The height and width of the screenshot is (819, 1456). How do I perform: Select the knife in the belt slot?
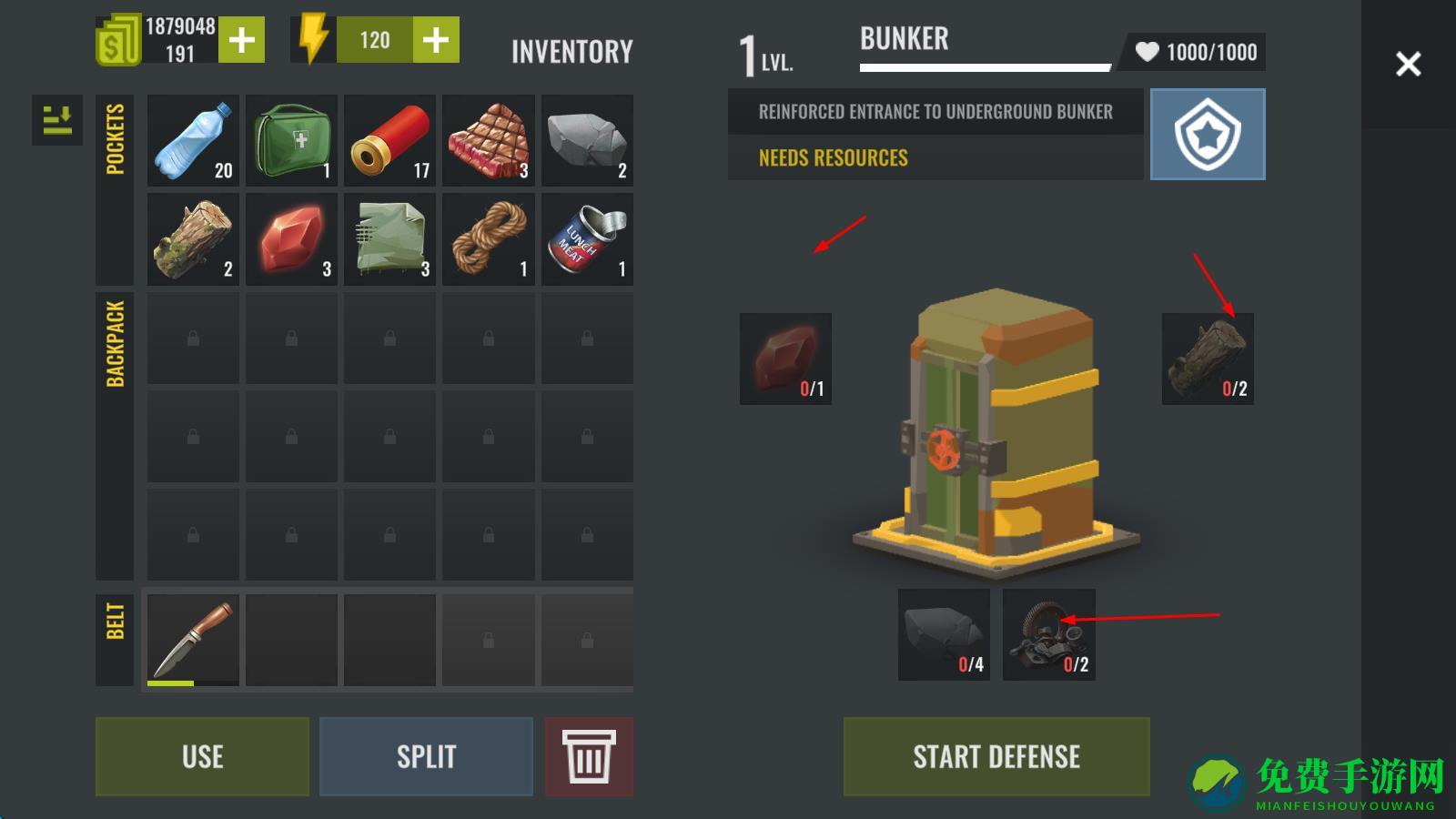[193, 640]
